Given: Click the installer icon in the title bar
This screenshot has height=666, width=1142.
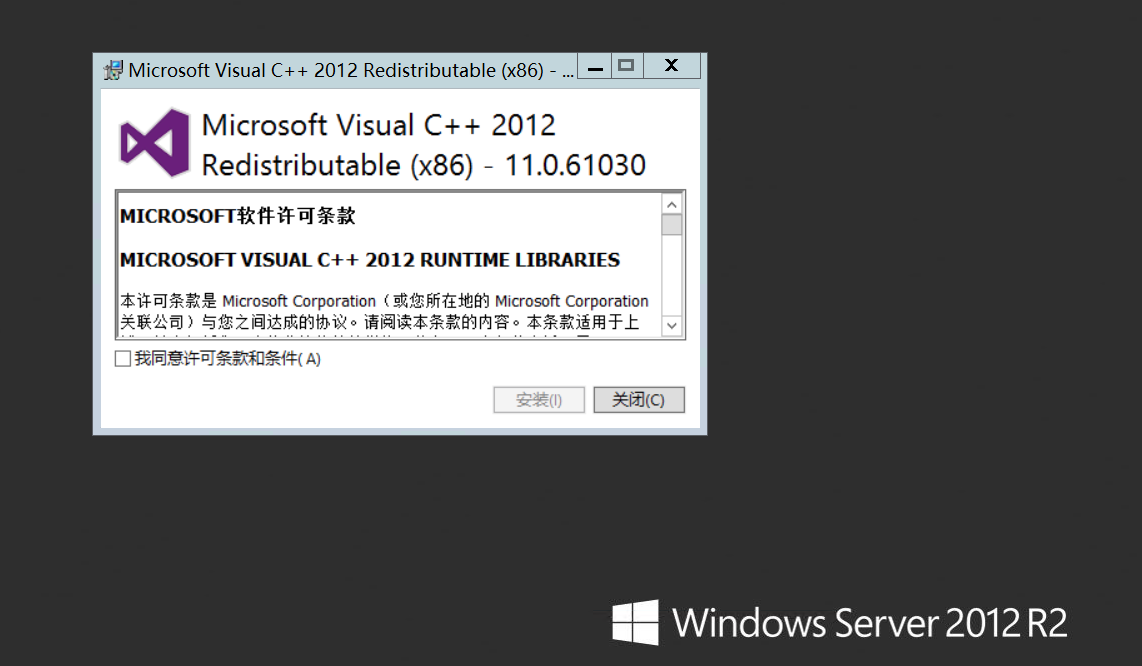Looking at the screenshot, I should [114, 70].
